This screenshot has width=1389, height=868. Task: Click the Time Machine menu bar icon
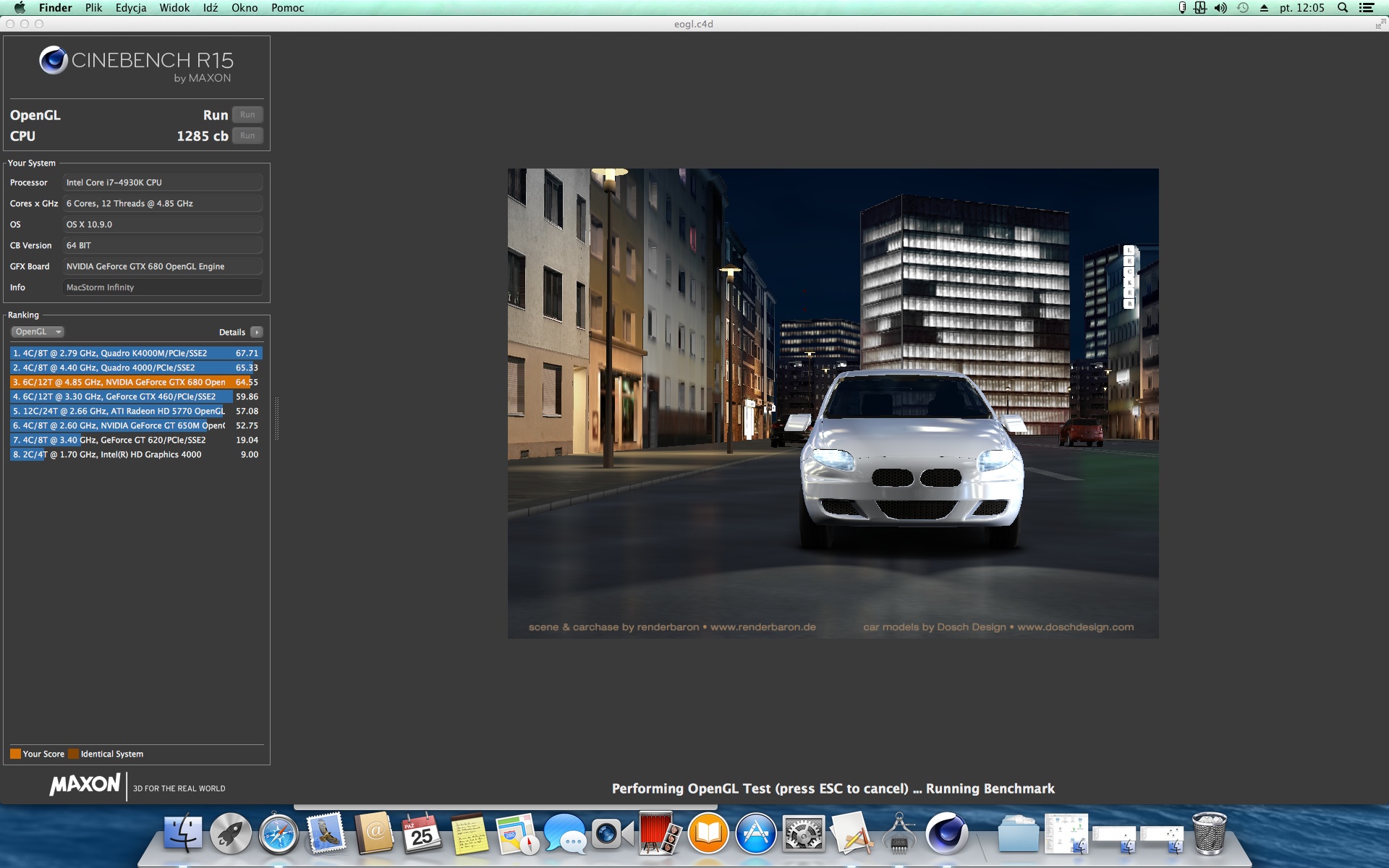(1243, 8)
